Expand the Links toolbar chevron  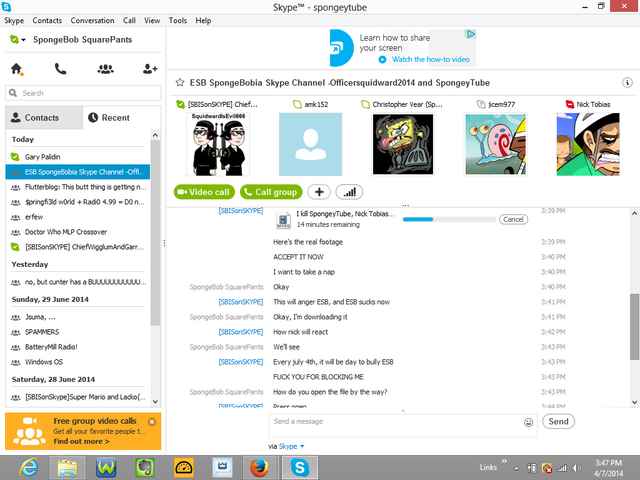[504, 461]
